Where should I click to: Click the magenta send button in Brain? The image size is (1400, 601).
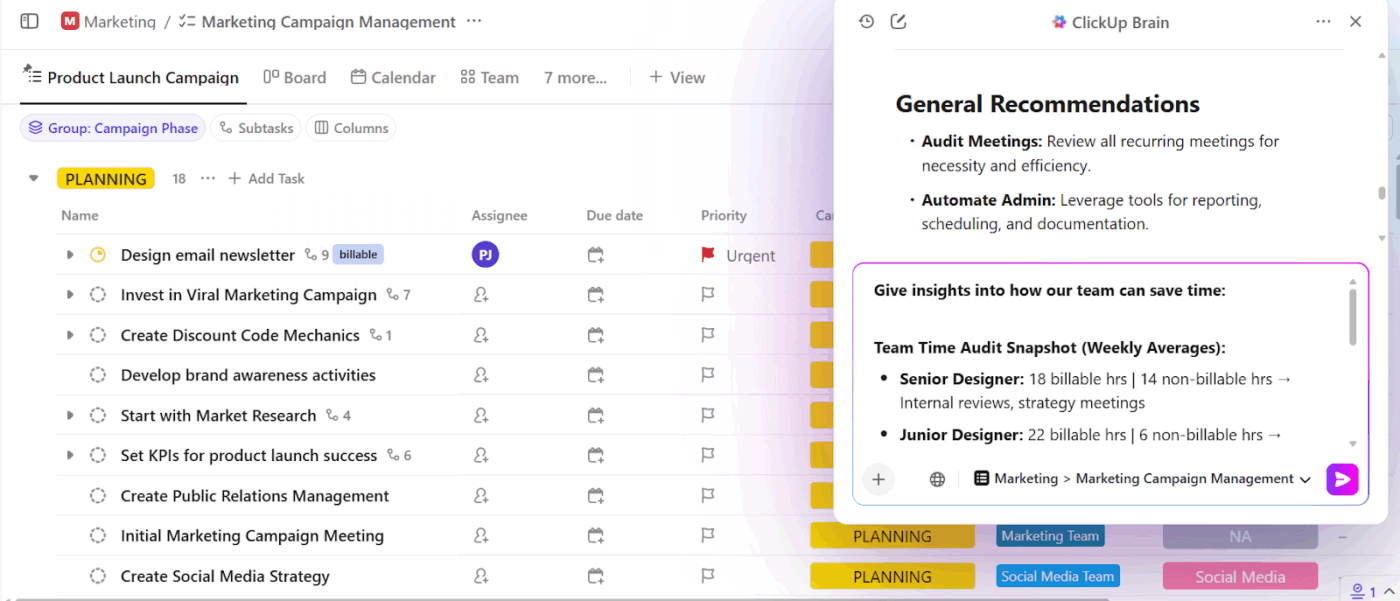[1342, 479]
